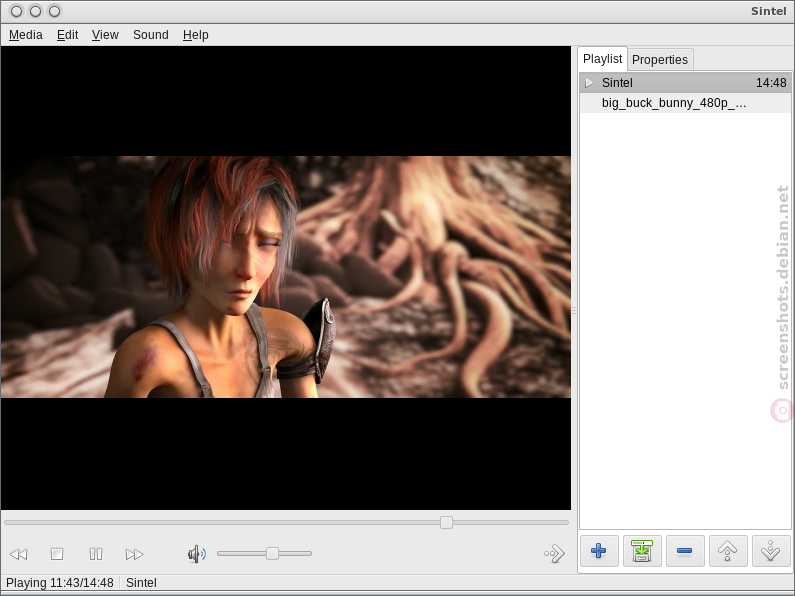The image size is (795, 596).
Task: Switch to the Playlist tab
Action: (602, 59)
